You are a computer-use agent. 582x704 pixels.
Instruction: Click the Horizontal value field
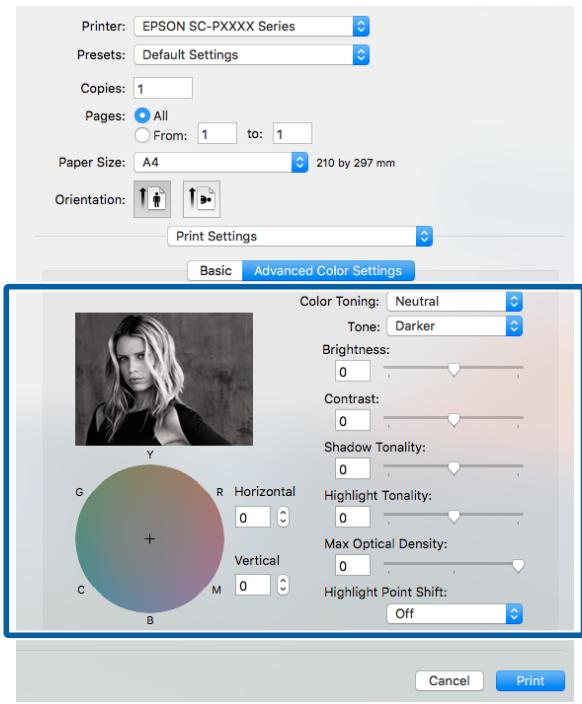pyautogui.click(x=253, y=518)
